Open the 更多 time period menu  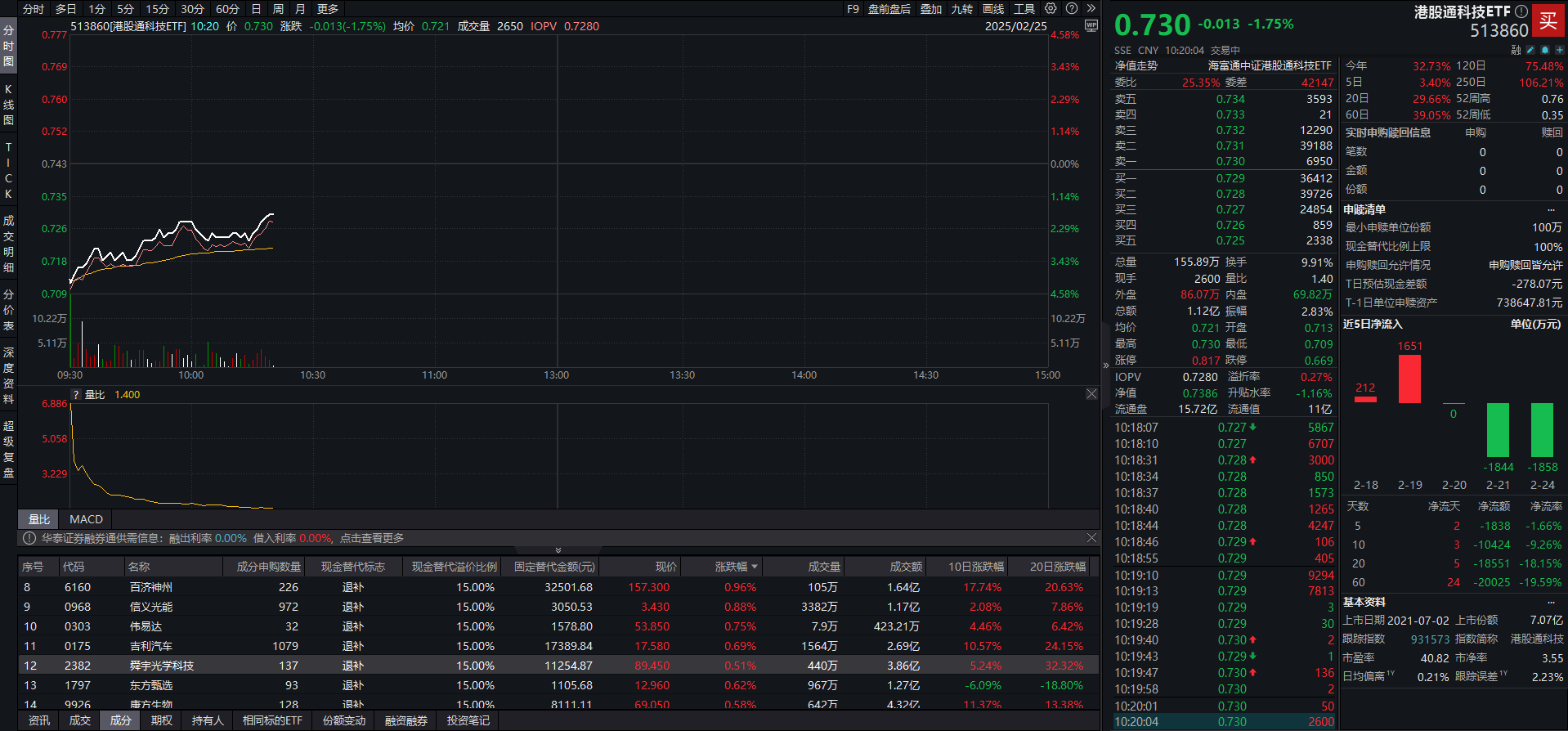pos(328,9)
